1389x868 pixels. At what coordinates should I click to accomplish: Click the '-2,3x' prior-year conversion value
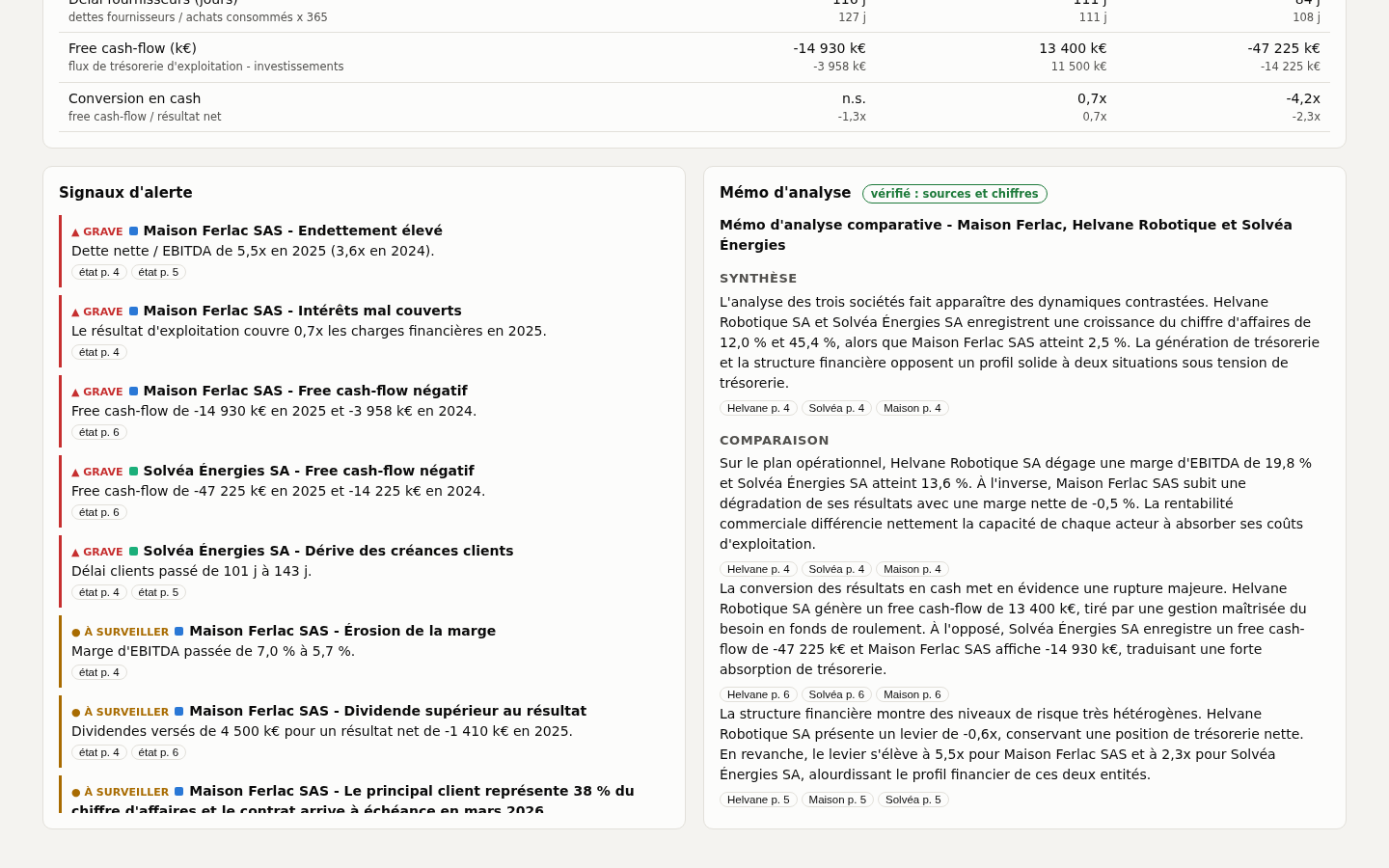click(x=1306, y=117)
